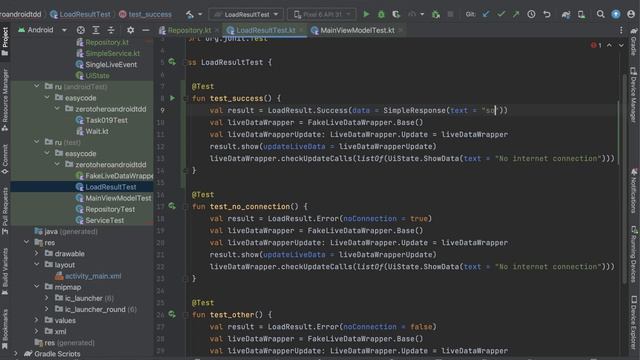Go to previous highlighted error arrow

[609, 45]
